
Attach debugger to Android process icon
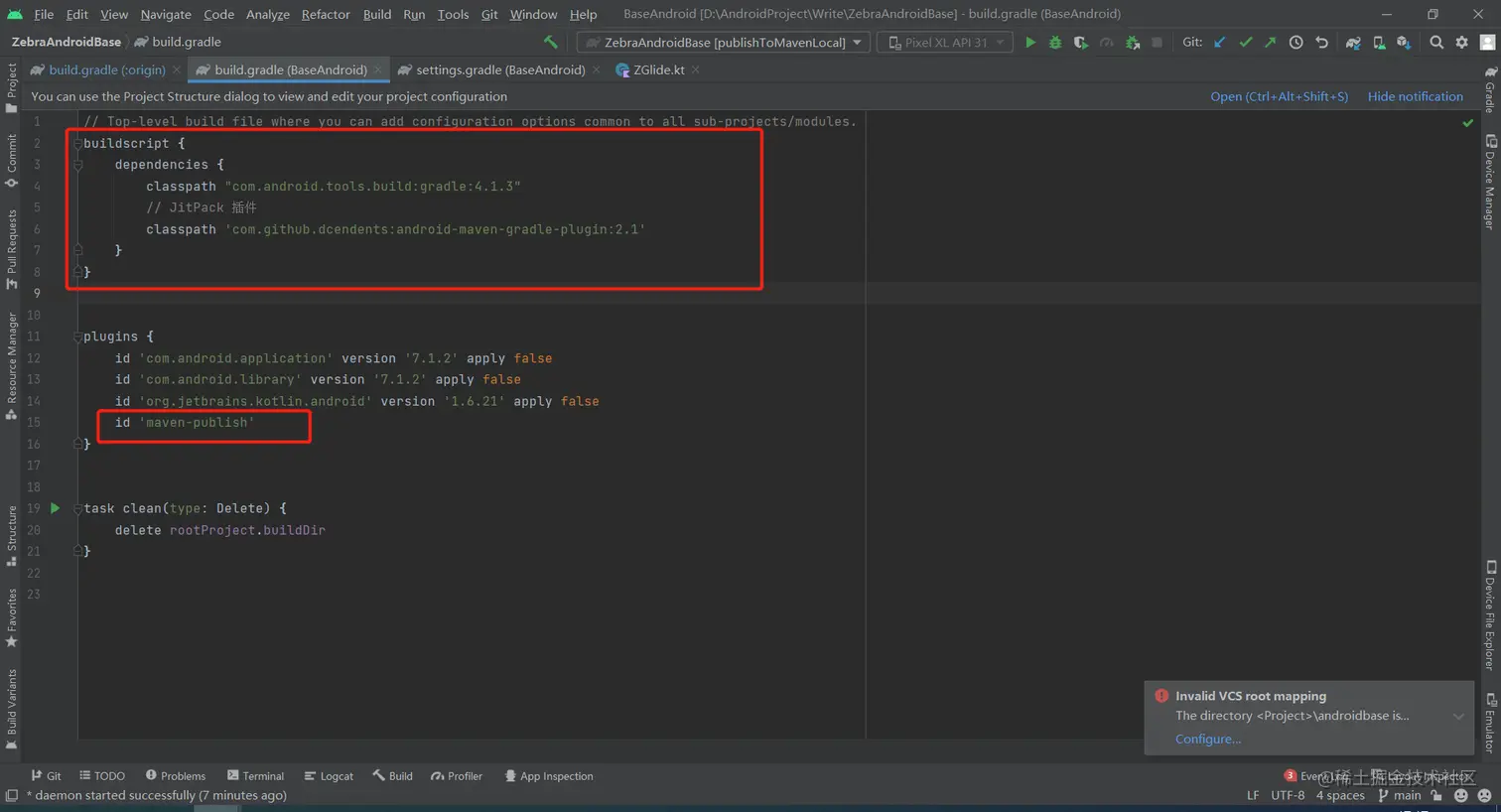click(x=1132, y=43)
